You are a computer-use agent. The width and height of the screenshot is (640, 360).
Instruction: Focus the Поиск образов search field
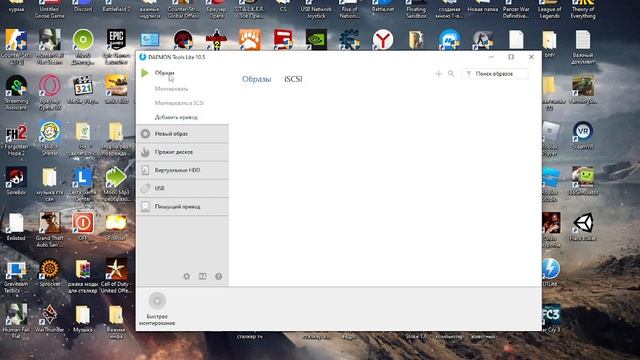(x=496, y=74)
